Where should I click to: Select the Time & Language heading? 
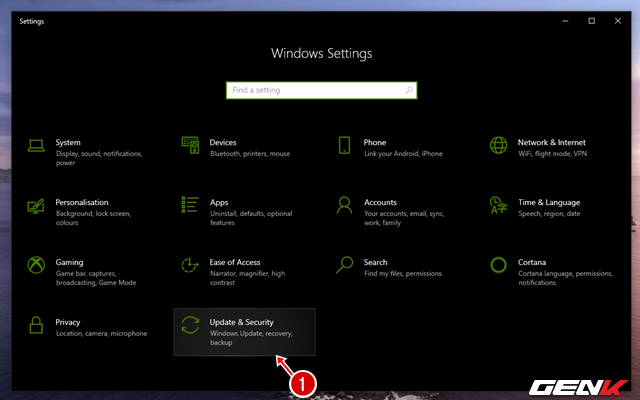549,202
